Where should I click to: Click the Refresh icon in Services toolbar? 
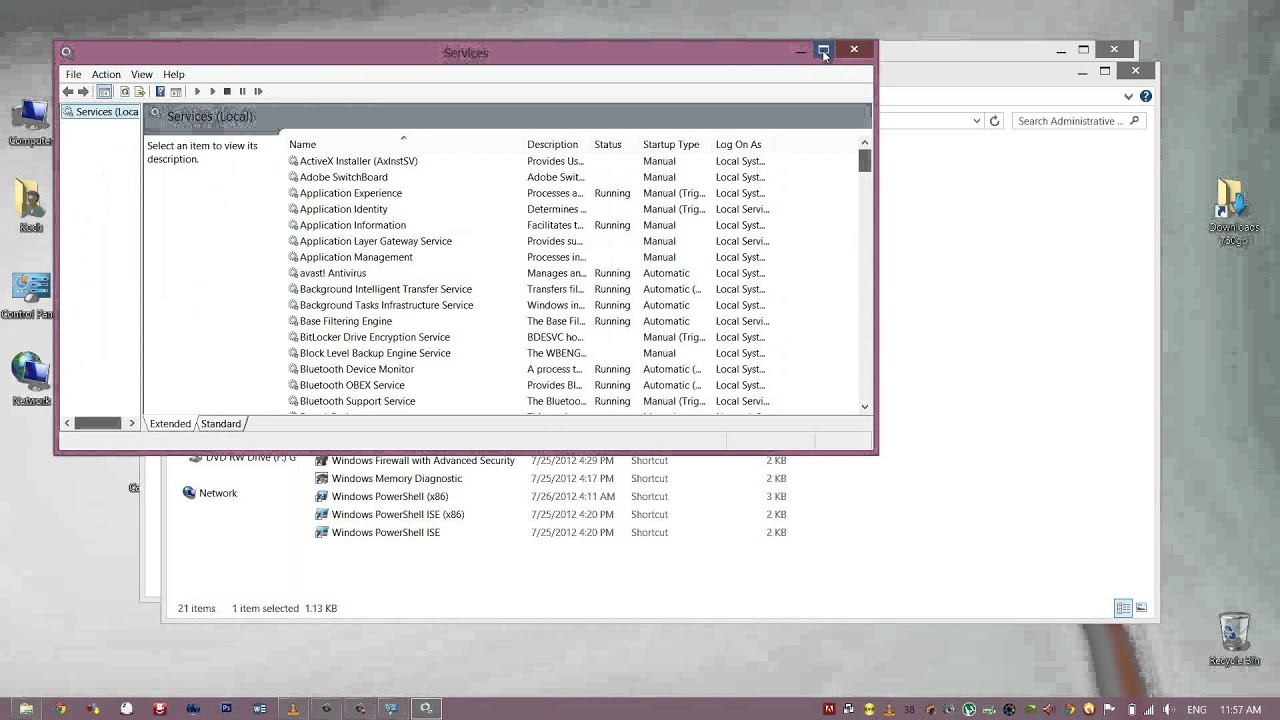point(125,91)
